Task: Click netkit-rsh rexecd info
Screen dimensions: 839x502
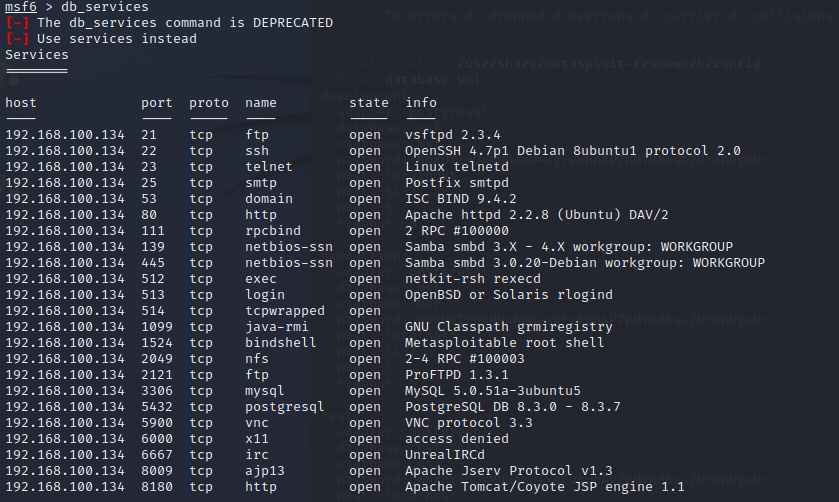Action: 473,279
